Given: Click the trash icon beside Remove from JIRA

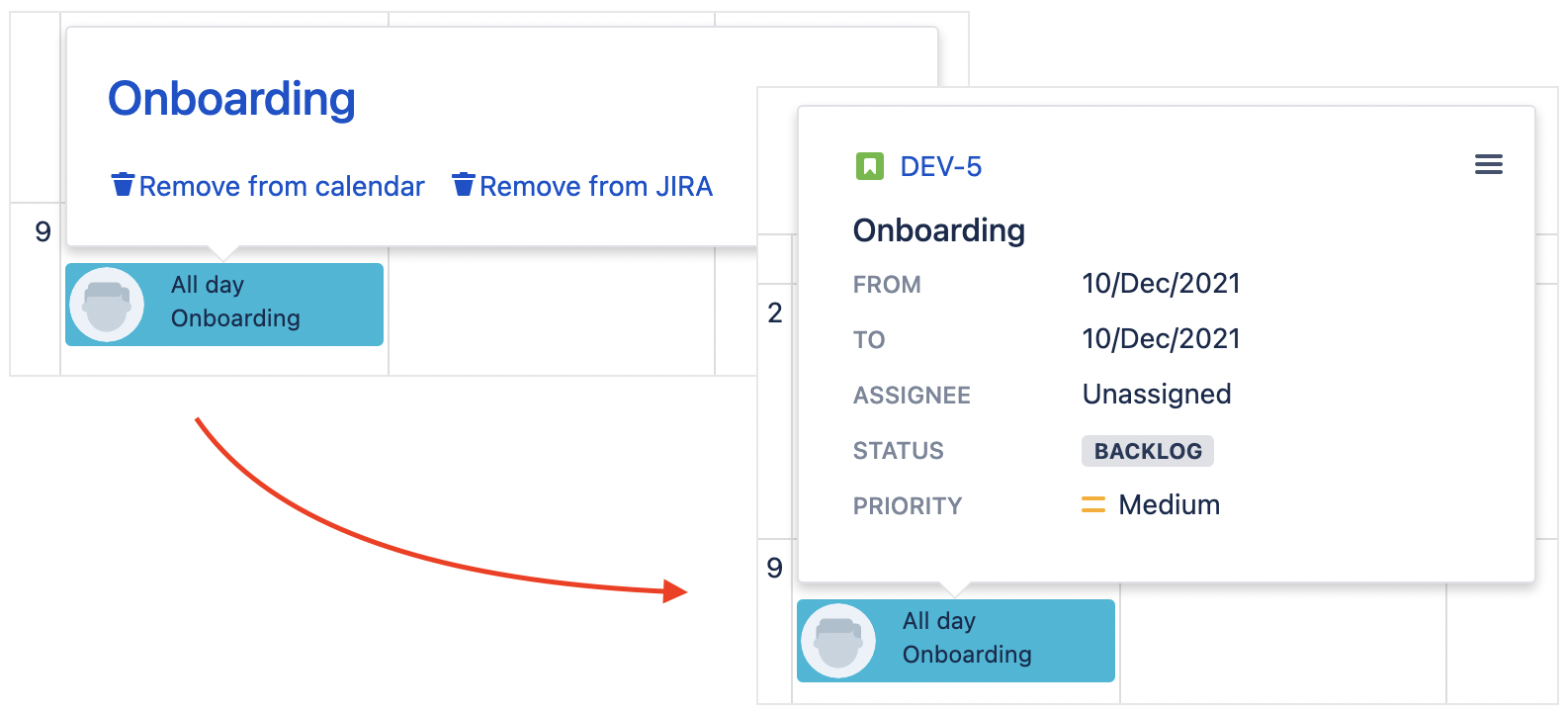Looking at the screenshot, I should click(x=464, y=185).
